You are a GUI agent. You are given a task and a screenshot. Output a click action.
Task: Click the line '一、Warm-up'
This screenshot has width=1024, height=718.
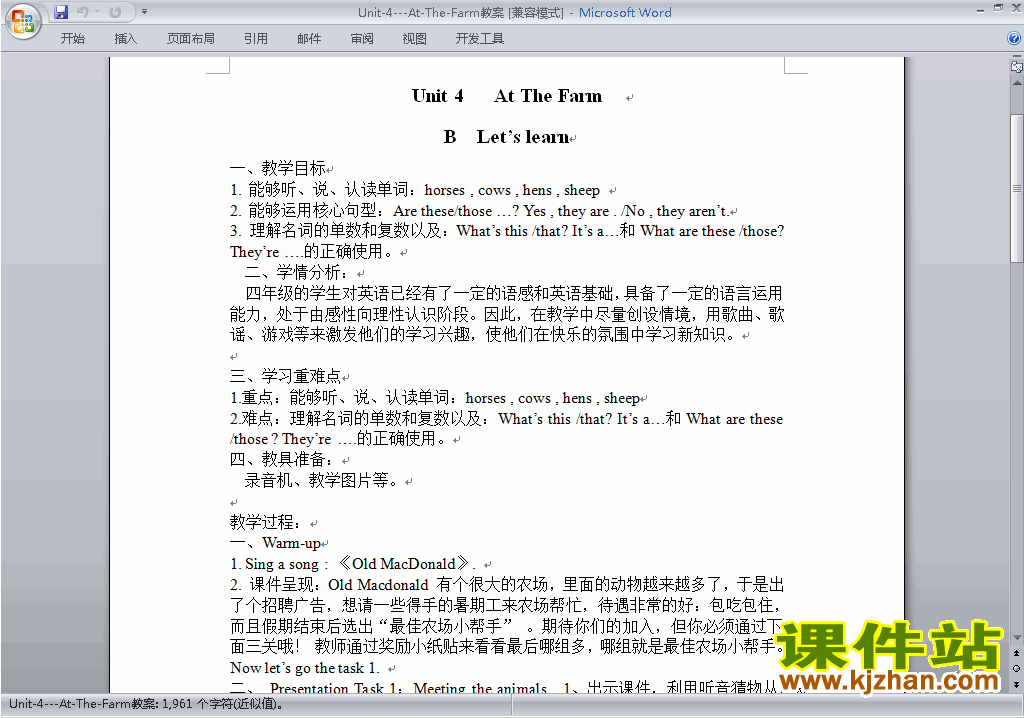click(276, 543)
